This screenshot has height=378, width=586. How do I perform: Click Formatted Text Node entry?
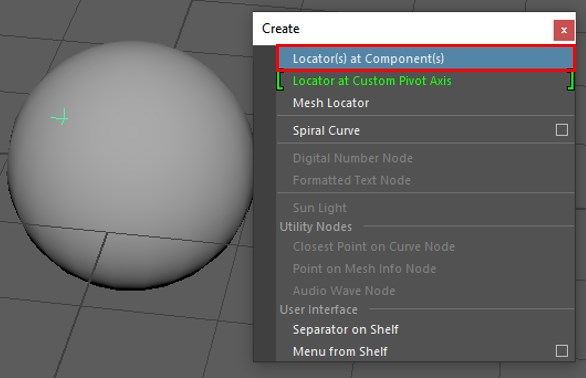pos(425,180)
